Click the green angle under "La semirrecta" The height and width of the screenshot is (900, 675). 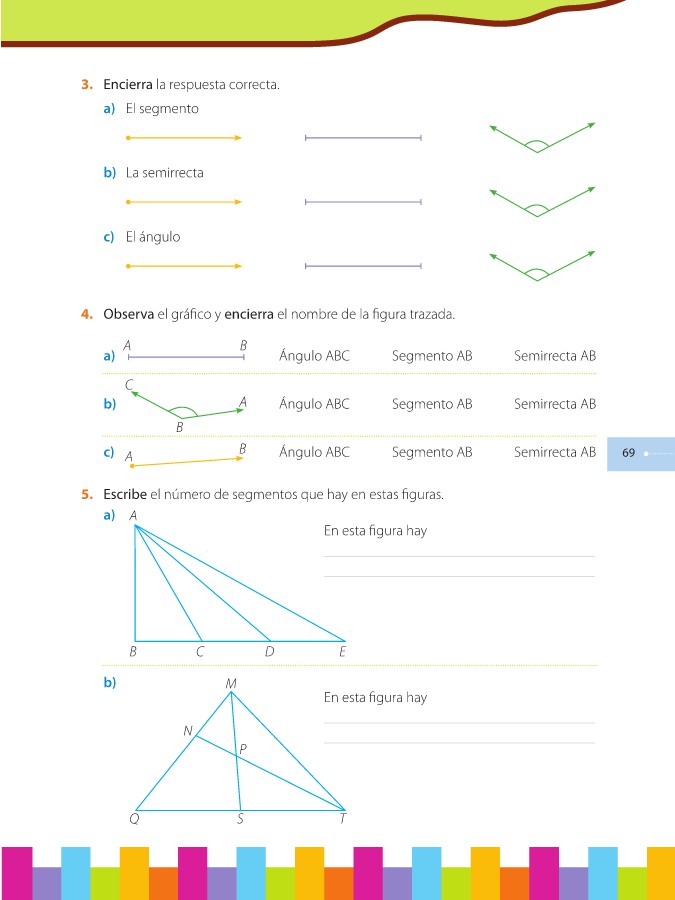click(x=541, y=201)
